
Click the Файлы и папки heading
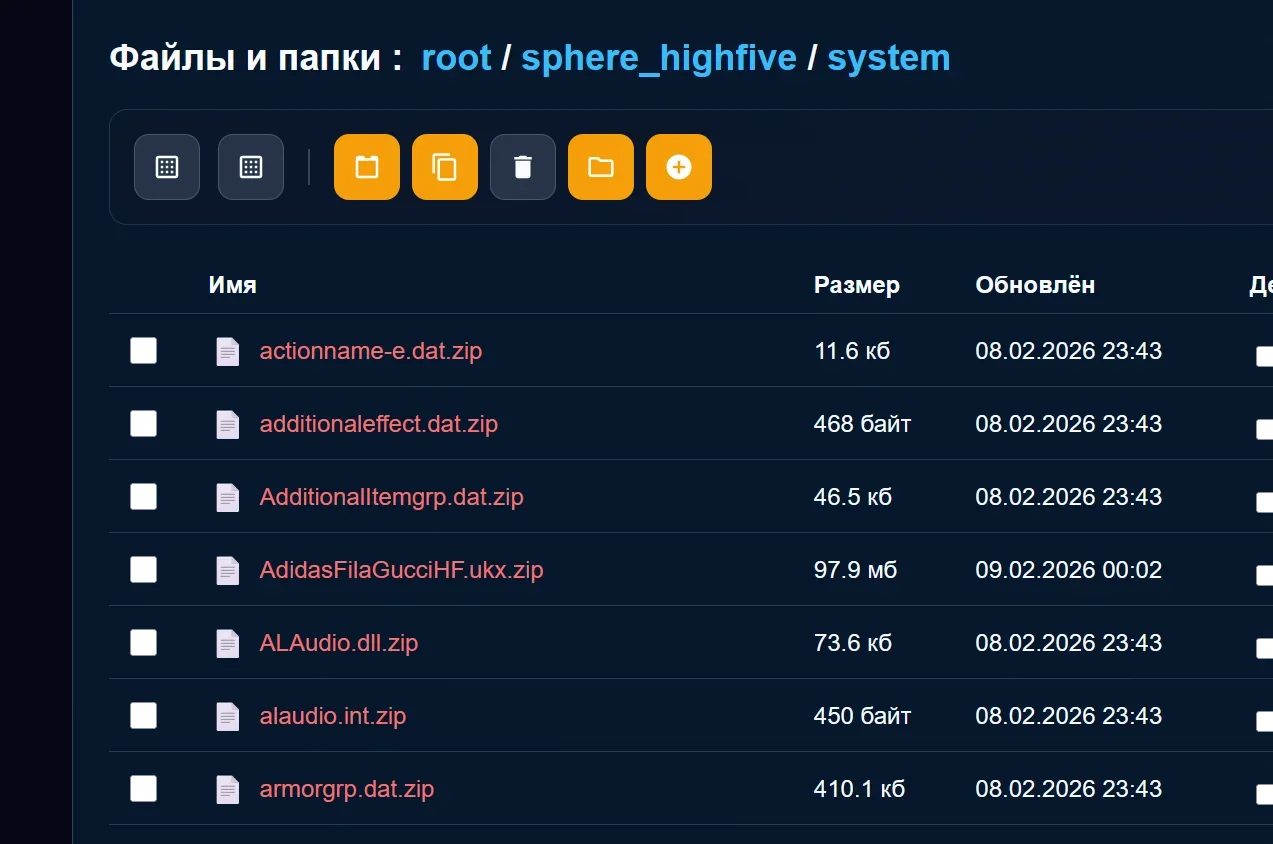click(x=255, y=58)
